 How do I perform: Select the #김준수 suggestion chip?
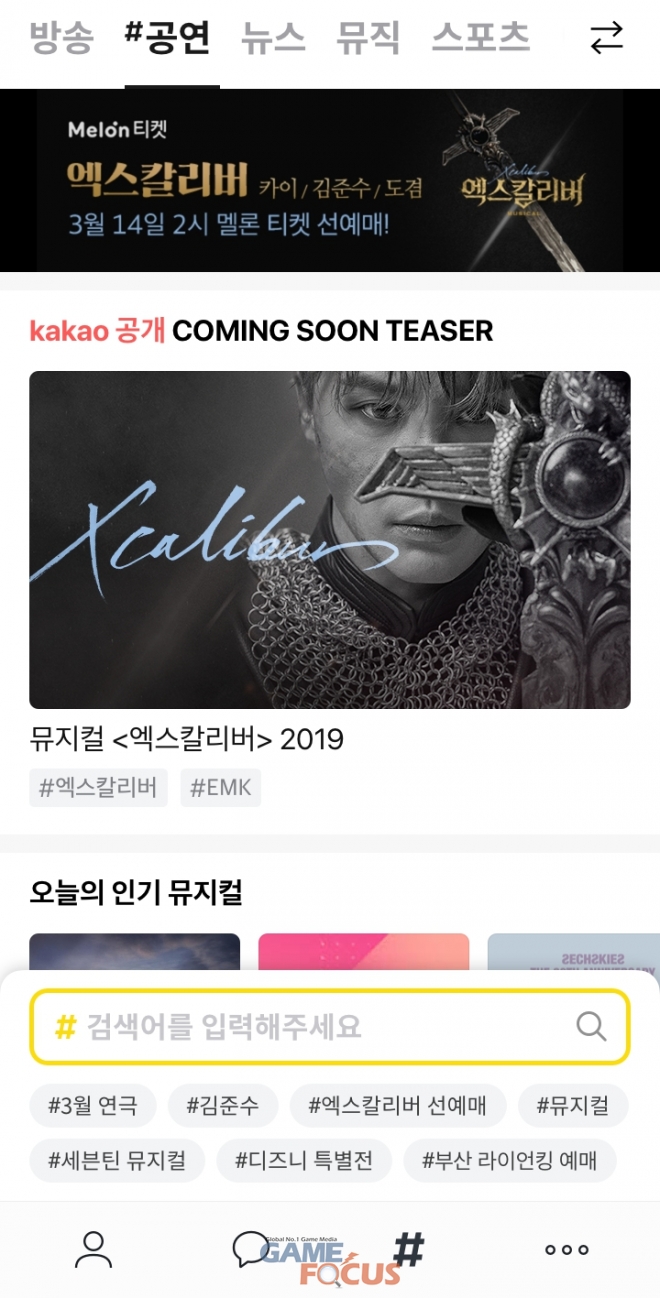223,1106
